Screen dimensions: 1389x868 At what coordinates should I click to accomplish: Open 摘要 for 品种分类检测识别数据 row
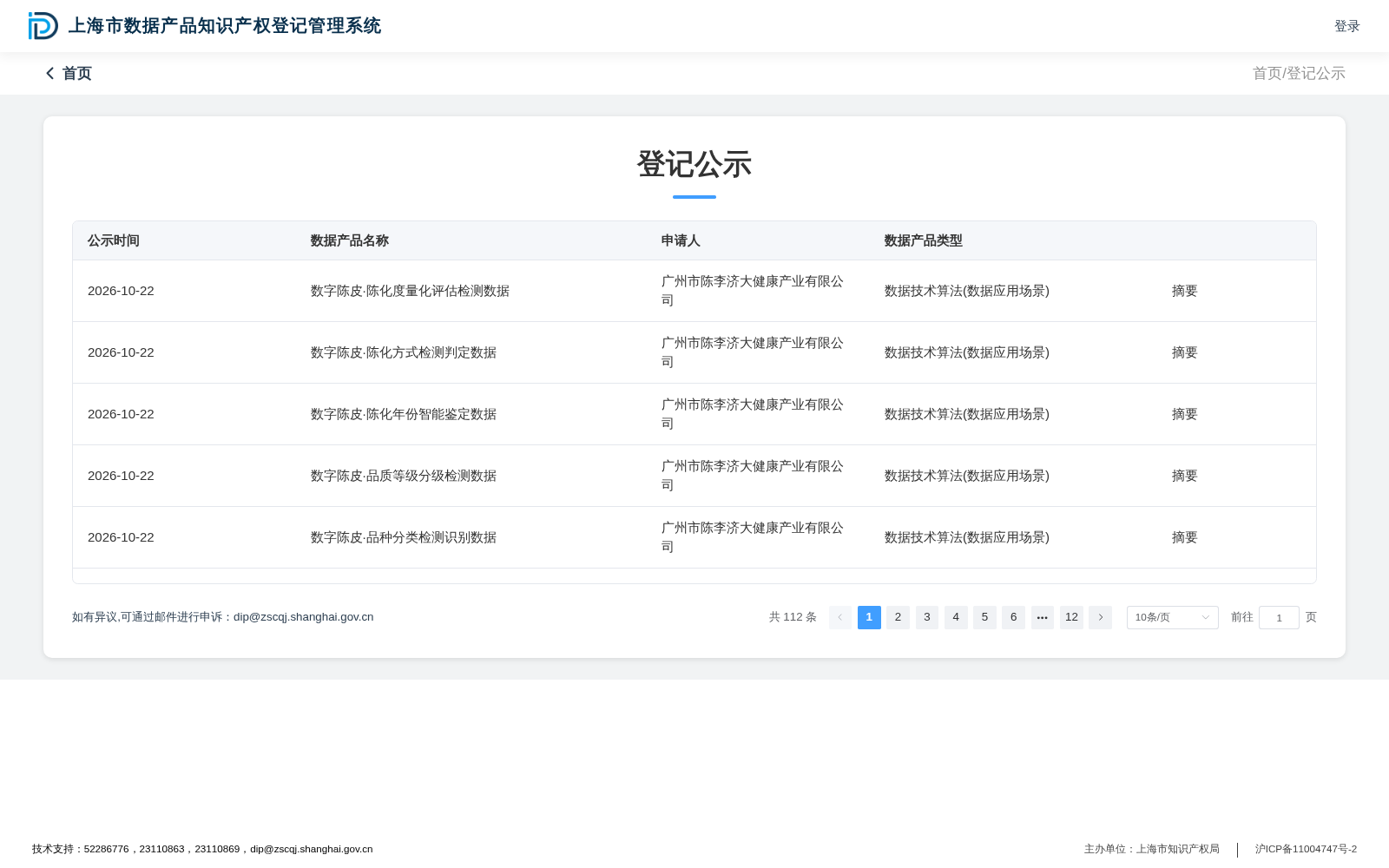point(1184,537)
